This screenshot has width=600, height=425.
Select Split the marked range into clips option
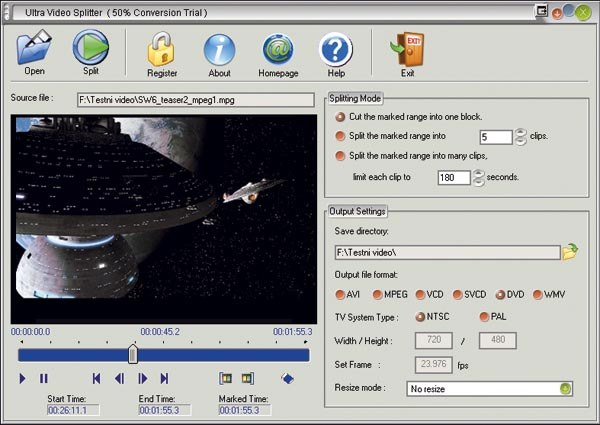[x=340, y=136]
